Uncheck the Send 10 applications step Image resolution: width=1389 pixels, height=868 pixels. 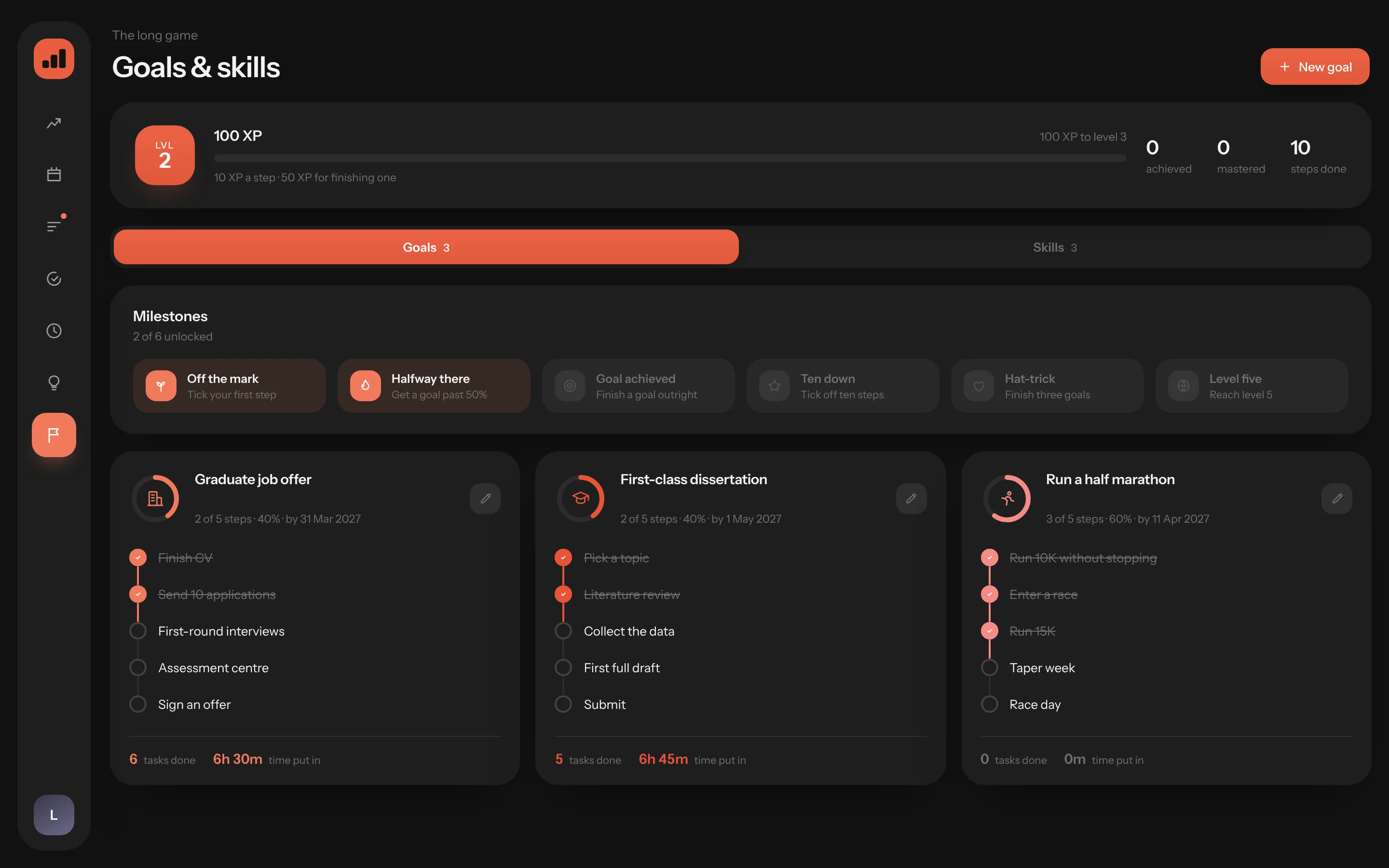[x=138, y=594]
